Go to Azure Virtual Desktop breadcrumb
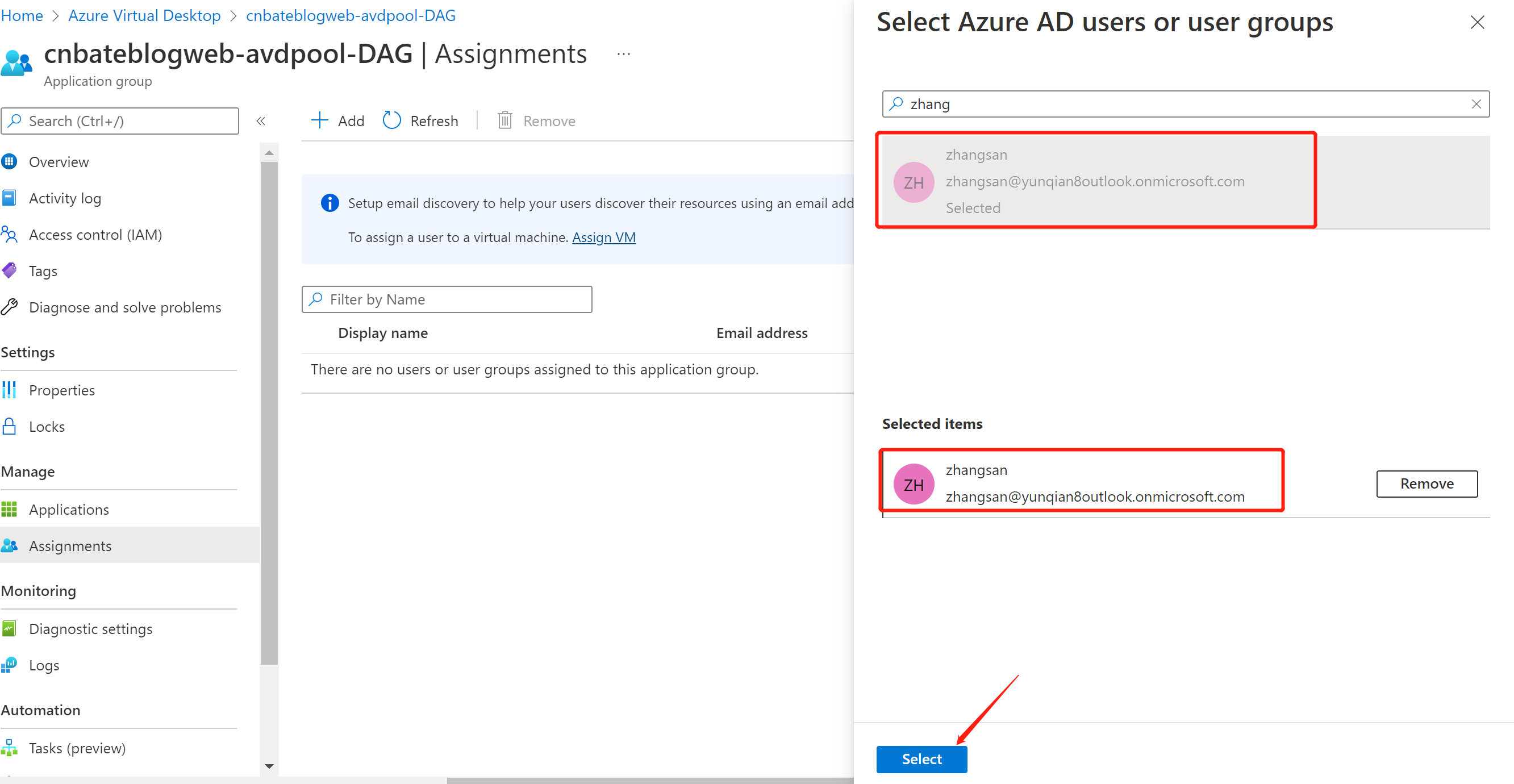The image size is (1514, 784). click(144, 16)
